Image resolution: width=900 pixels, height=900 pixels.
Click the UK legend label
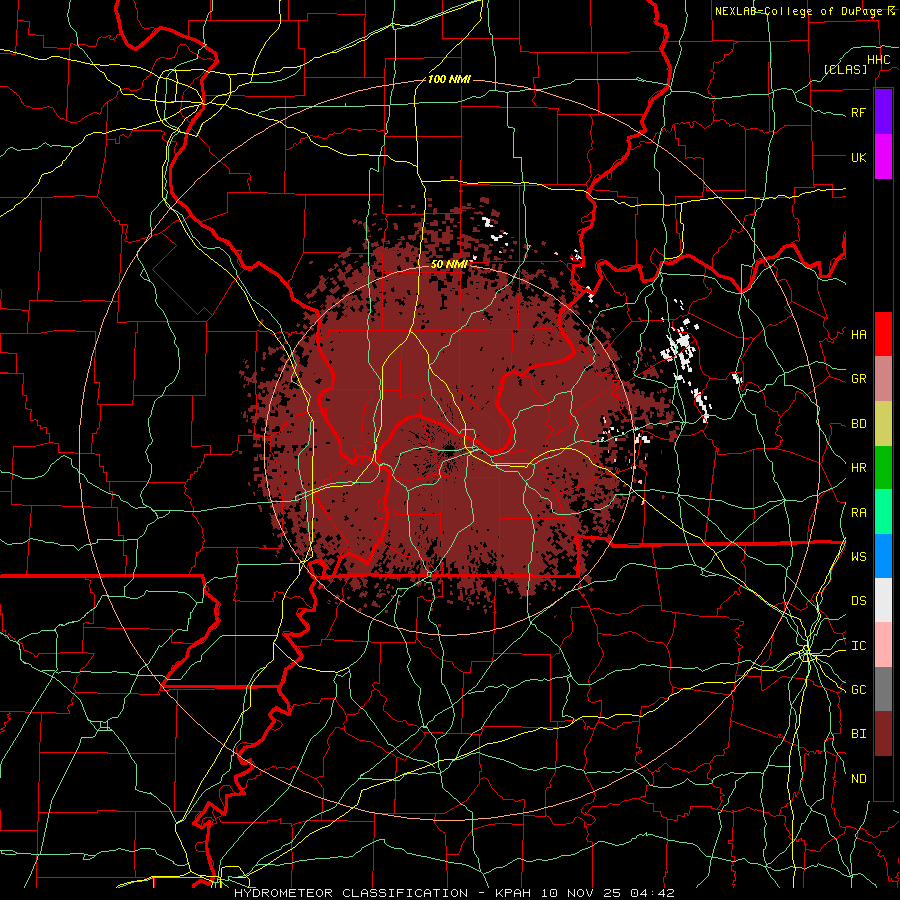click(858, 157)
